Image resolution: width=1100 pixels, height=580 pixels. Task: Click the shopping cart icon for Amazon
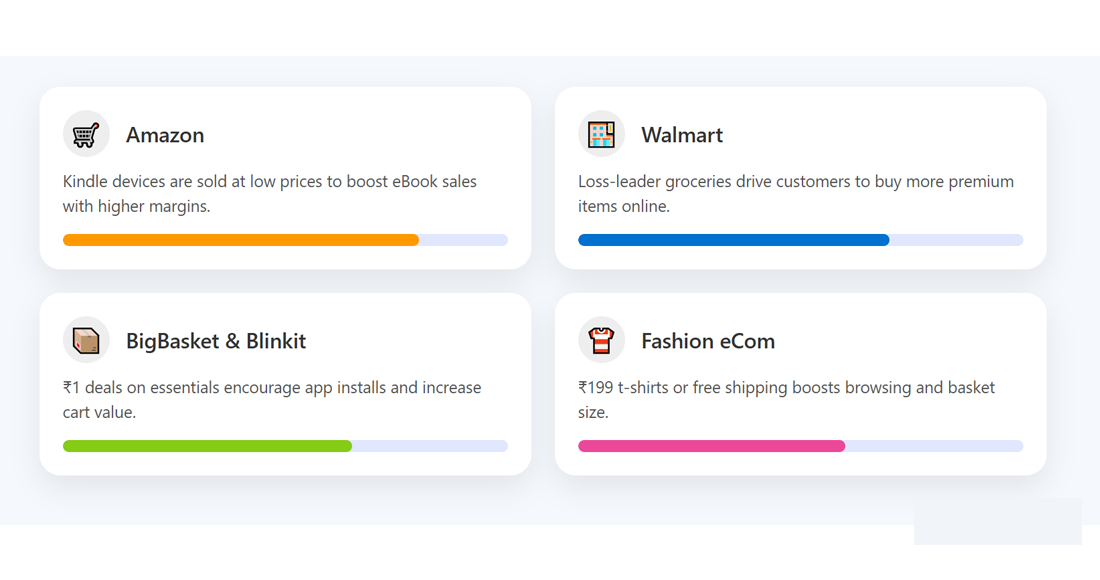86,134
